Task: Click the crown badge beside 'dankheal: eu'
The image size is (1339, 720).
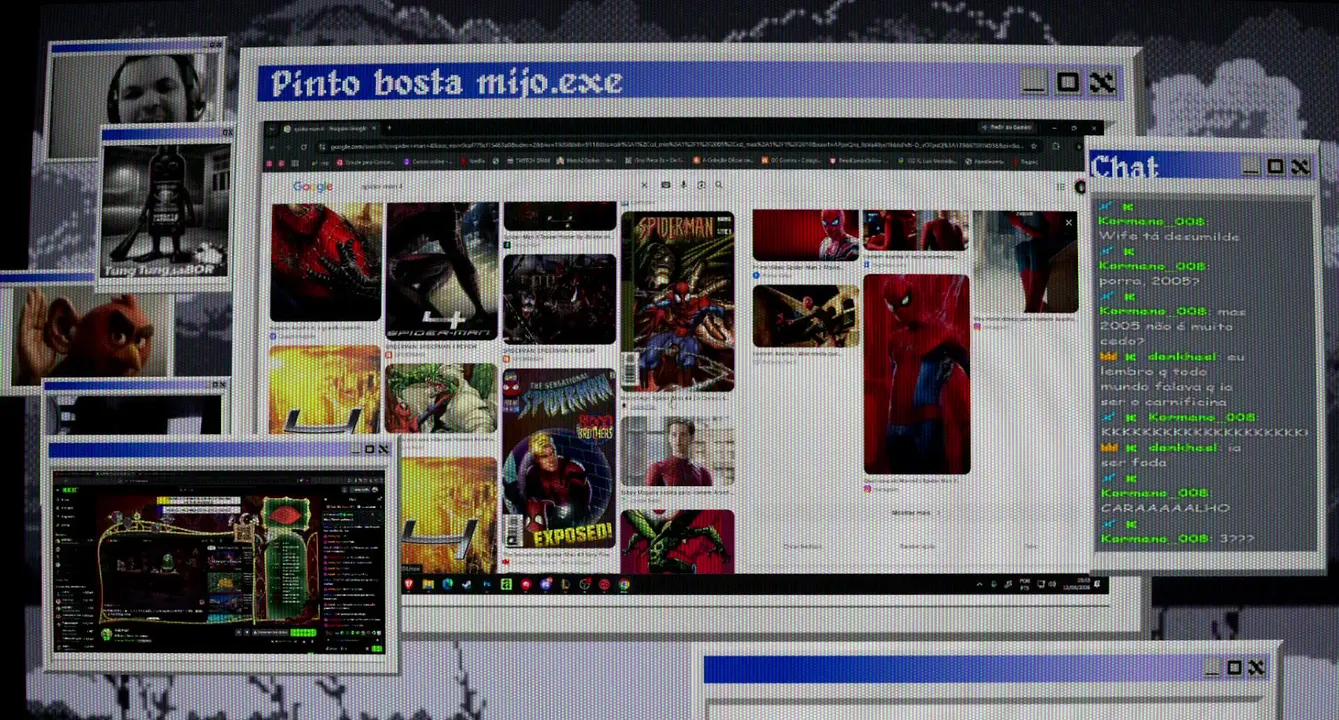Action: tap(1107, 357)
